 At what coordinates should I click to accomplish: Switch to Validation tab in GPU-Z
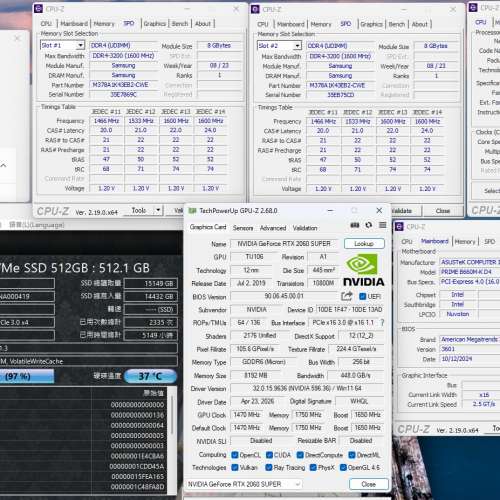pos(305,228)
